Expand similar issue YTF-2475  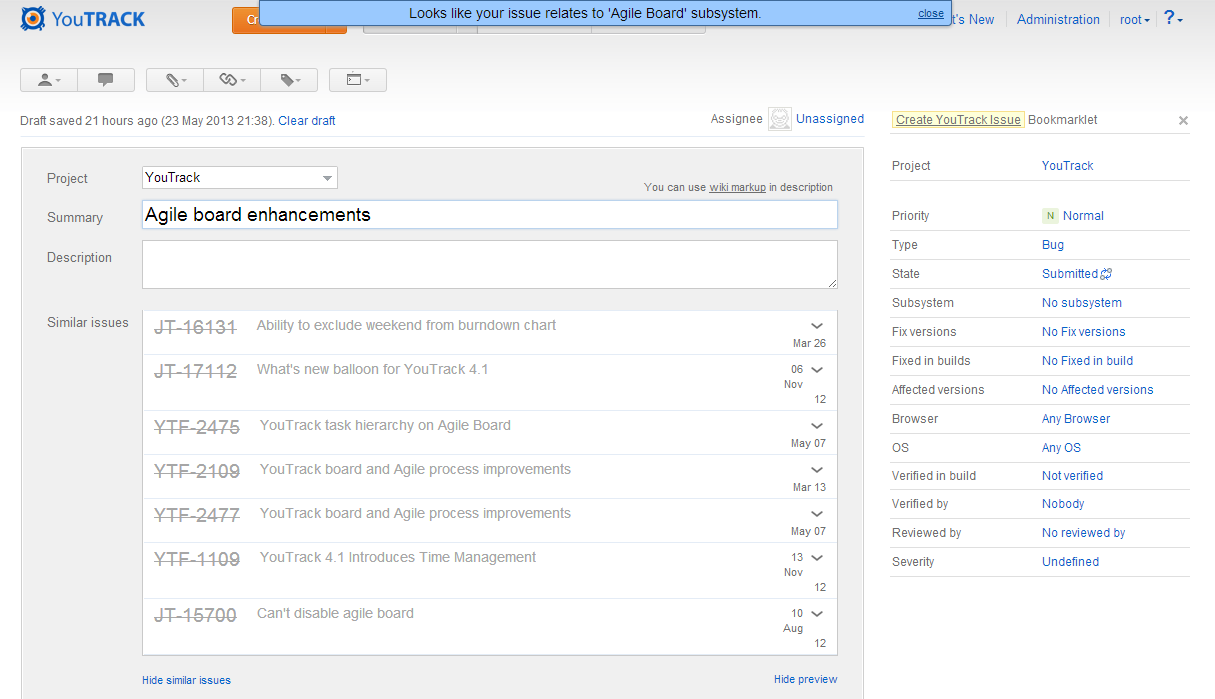(x=817, y=426)
